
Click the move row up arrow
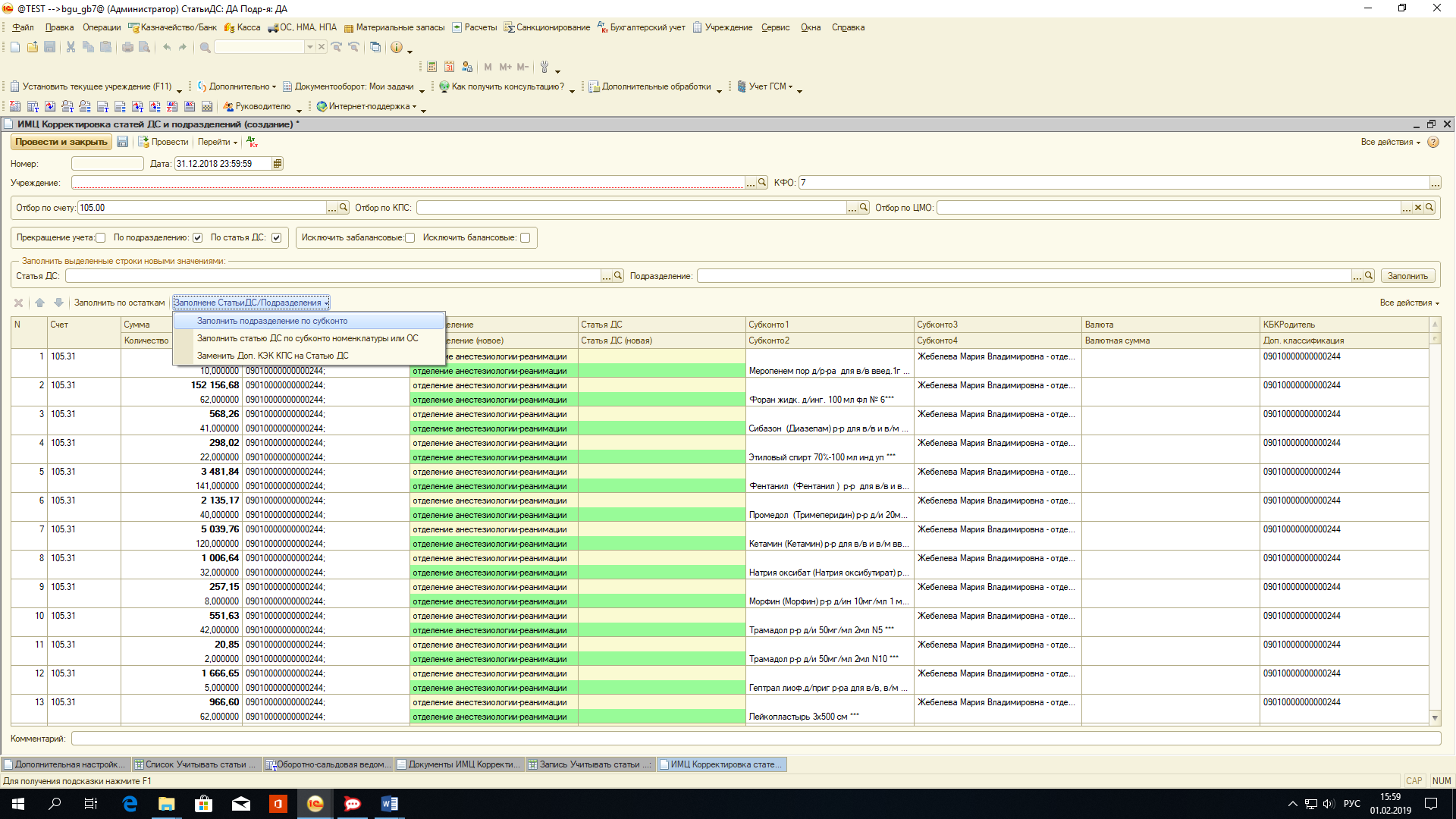[x=40, y=303]
